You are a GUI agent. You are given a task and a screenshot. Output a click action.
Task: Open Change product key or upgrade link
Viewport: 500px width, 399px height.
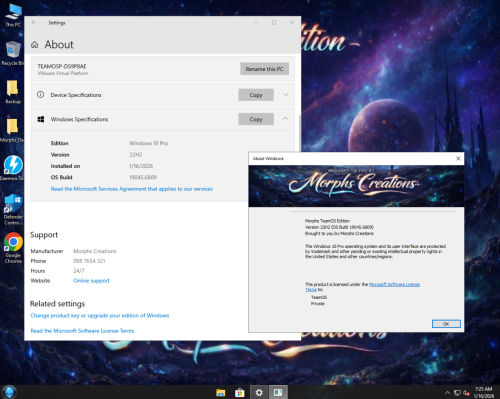click(x=100, y=315)
